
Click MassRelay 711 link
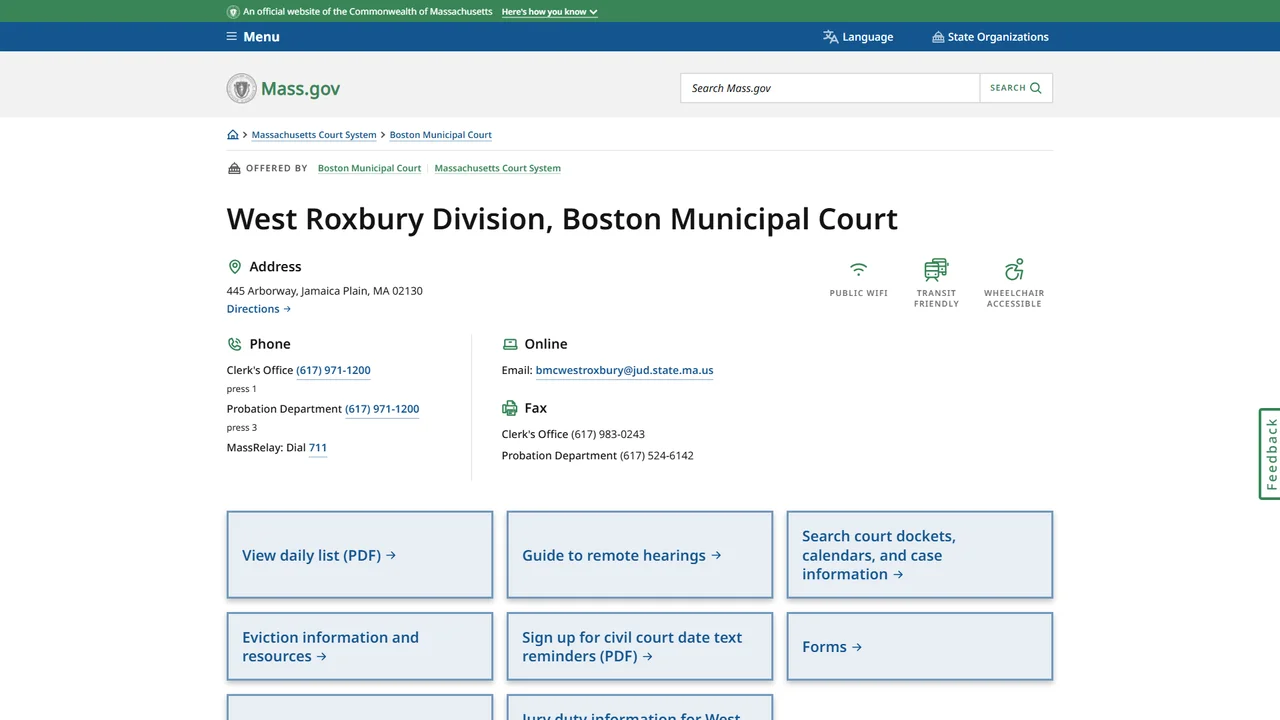[x=318, y=448]
